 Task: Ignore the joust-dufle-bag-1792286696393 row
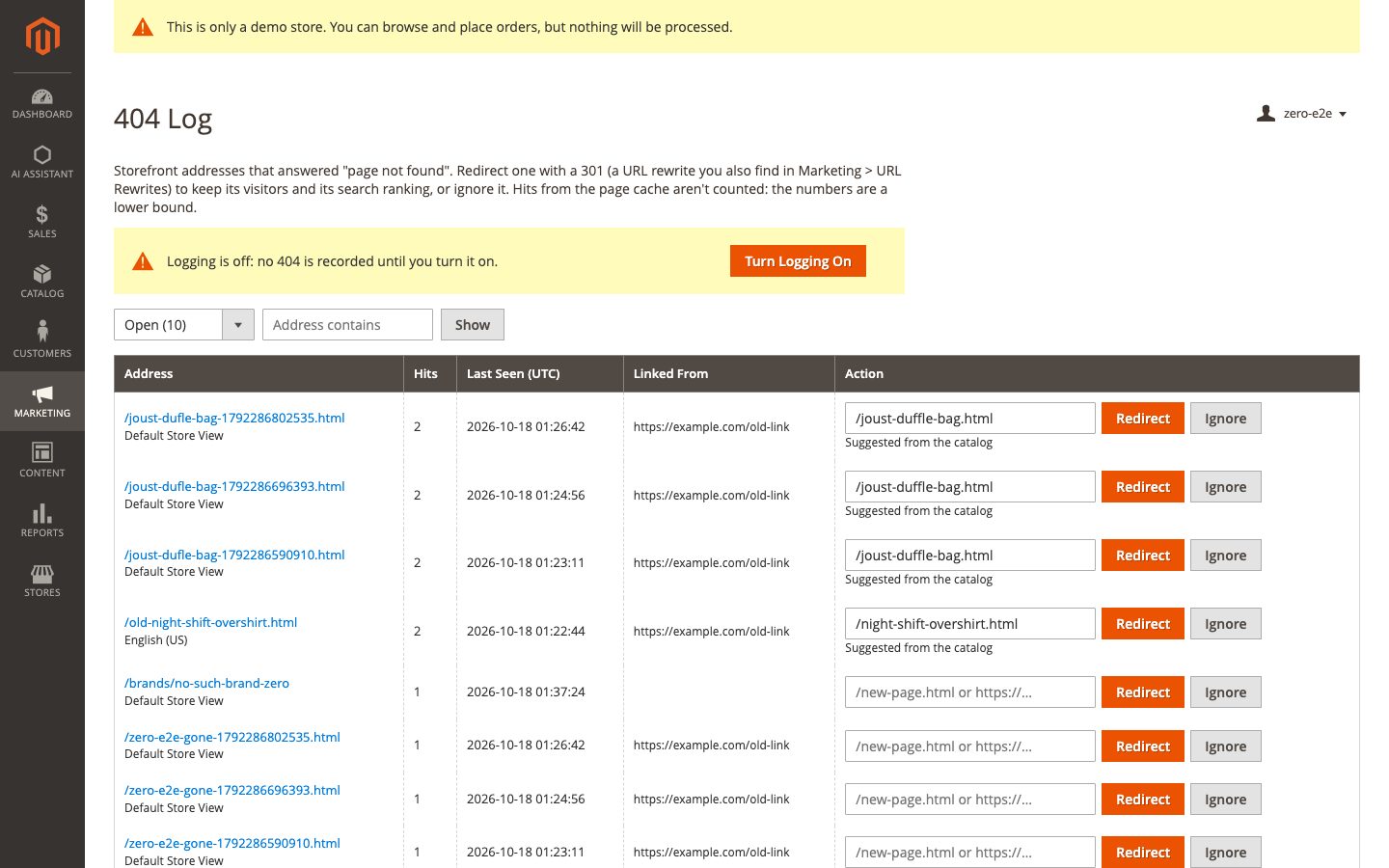coord(1226,487)
